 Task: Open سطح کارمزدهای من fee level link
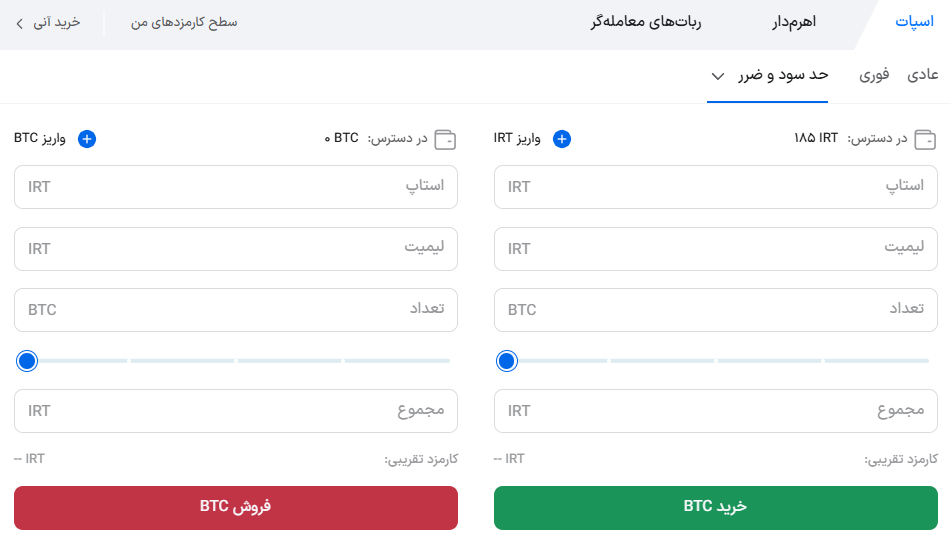[x=184, y=22]
